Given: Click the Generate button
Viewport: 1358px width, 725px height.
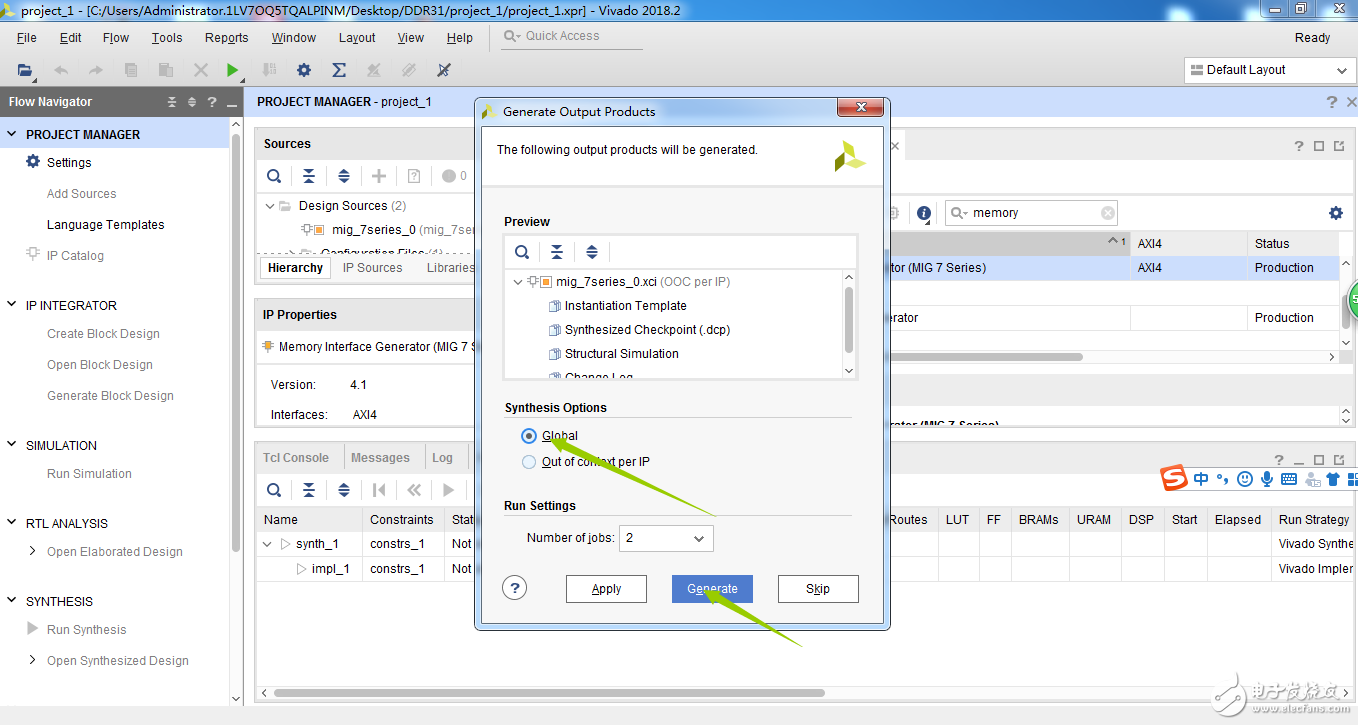Looking at the screenshot, I should [712, 589].
